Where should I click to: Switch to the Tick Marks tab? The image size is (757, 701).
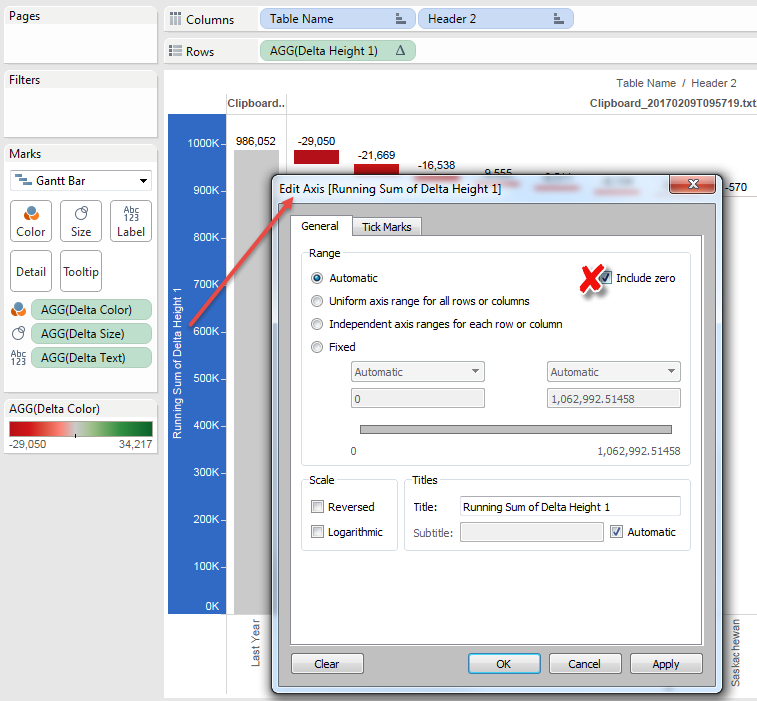(387, 227)
